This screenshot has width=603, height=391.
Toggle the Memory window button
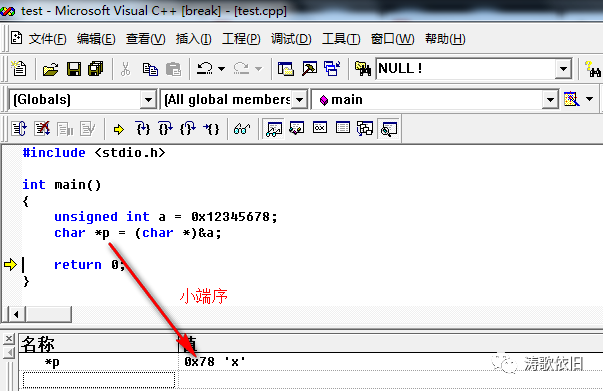342,128
